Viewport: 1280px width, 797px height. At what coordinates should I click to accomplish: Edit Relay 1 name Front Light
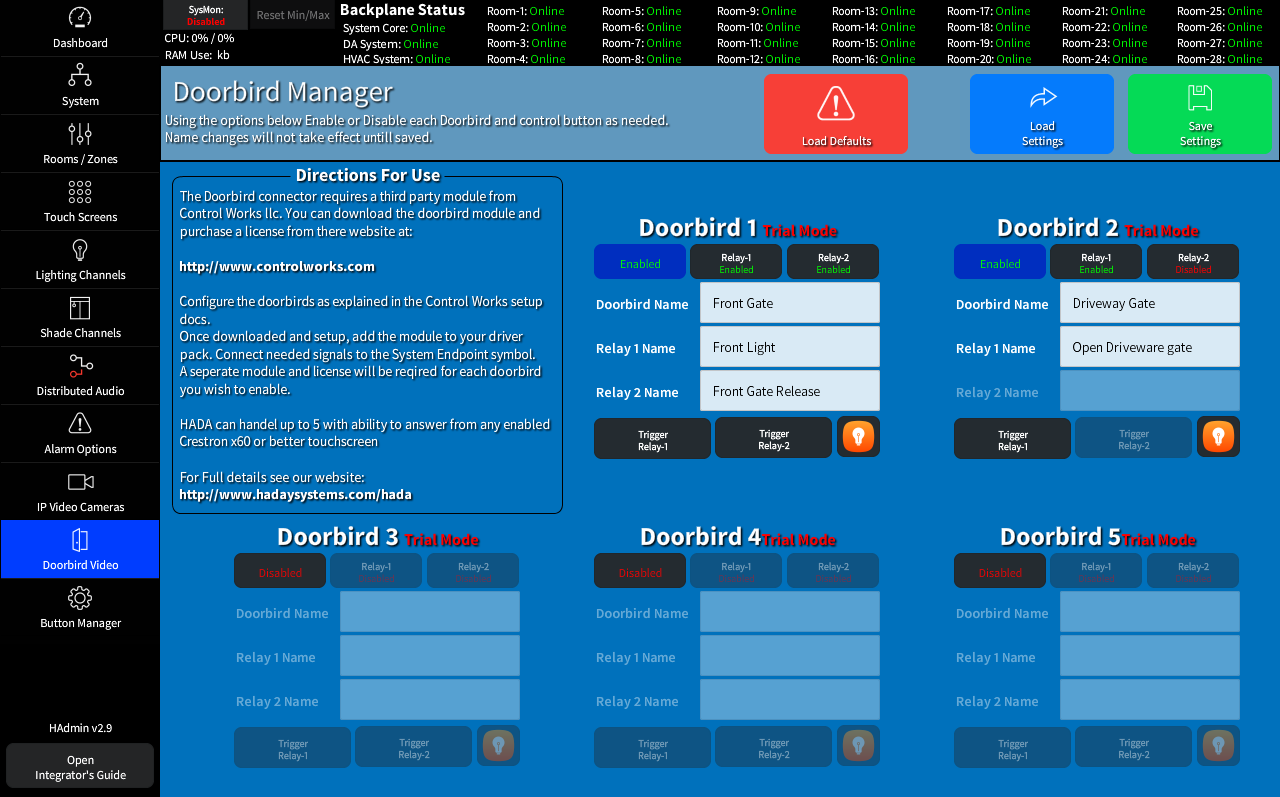point(790,346)
